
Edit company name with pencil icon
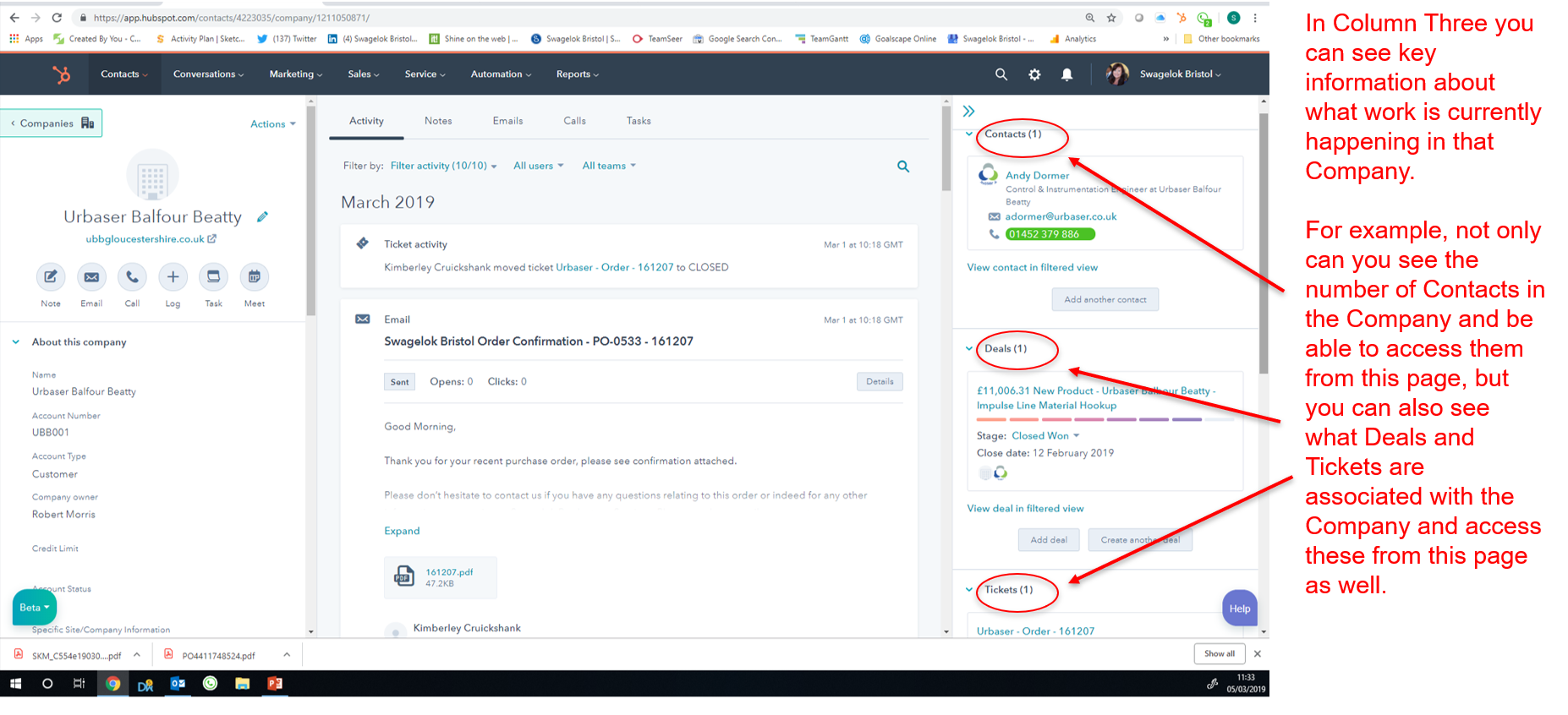(263, 217)
